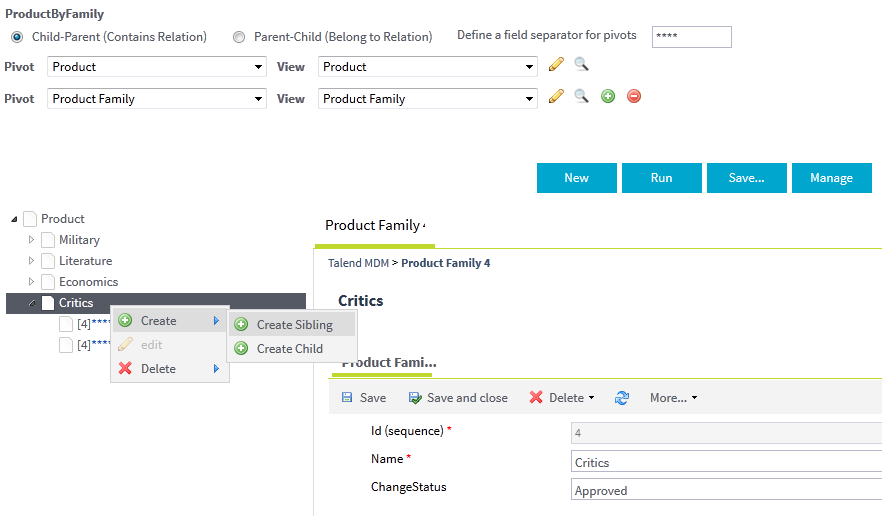Select Child-Parent (Contains Relation) radio button
This screenshot has height=516, width=882.
coord(16,37)
